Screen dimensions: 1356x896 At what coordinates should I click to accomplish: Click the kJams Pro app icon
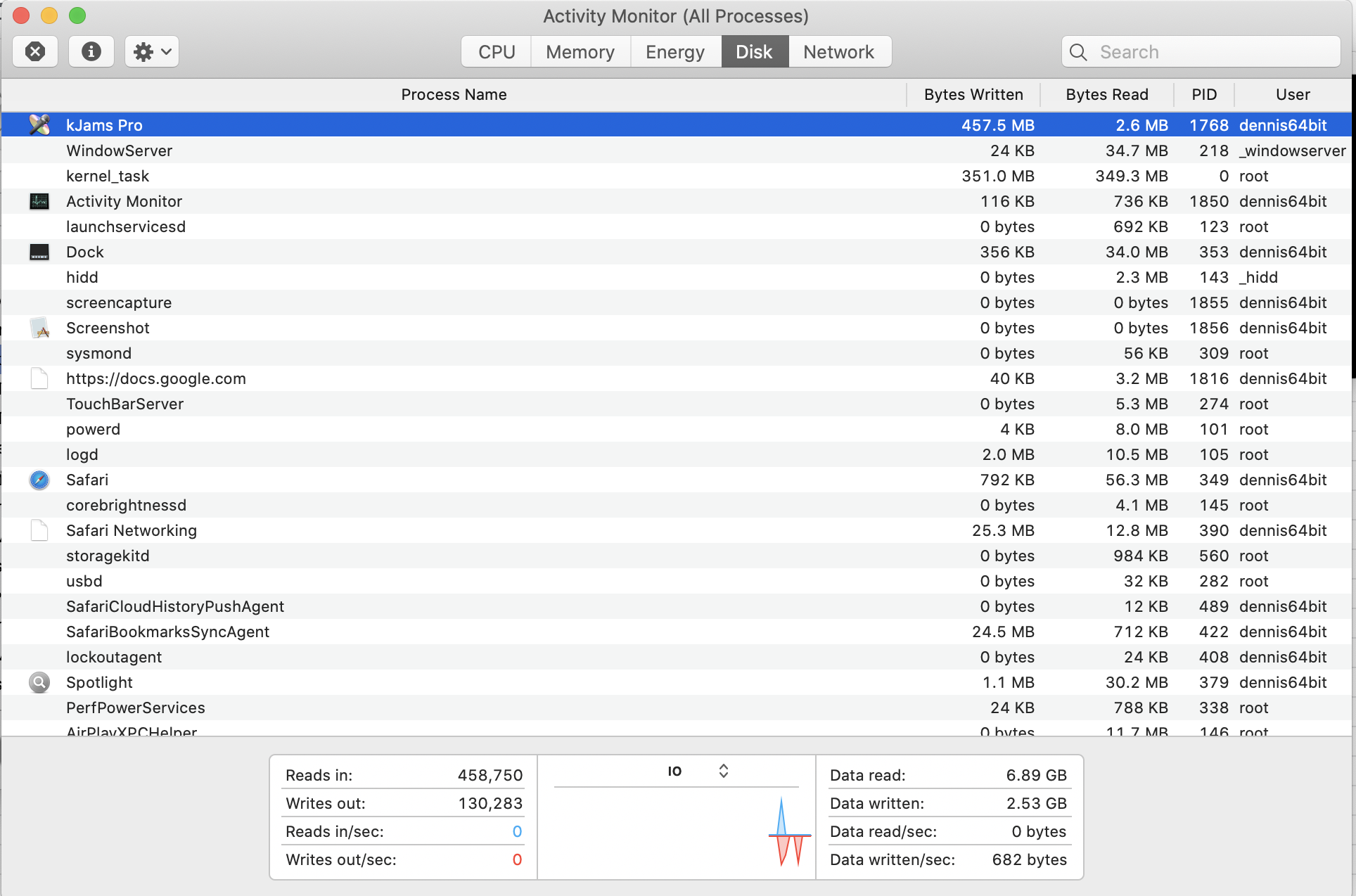pyautogui.click(x=39, y=125)
